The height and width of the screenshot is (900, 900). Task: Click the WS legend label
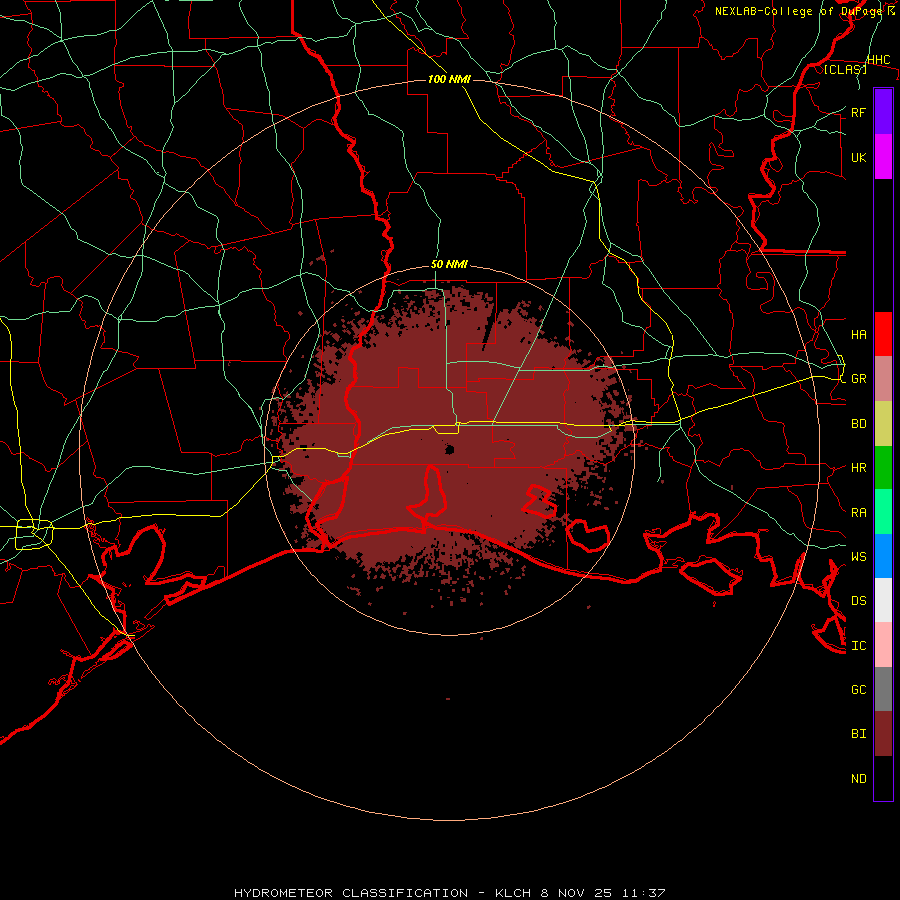(x=858, y=556)
